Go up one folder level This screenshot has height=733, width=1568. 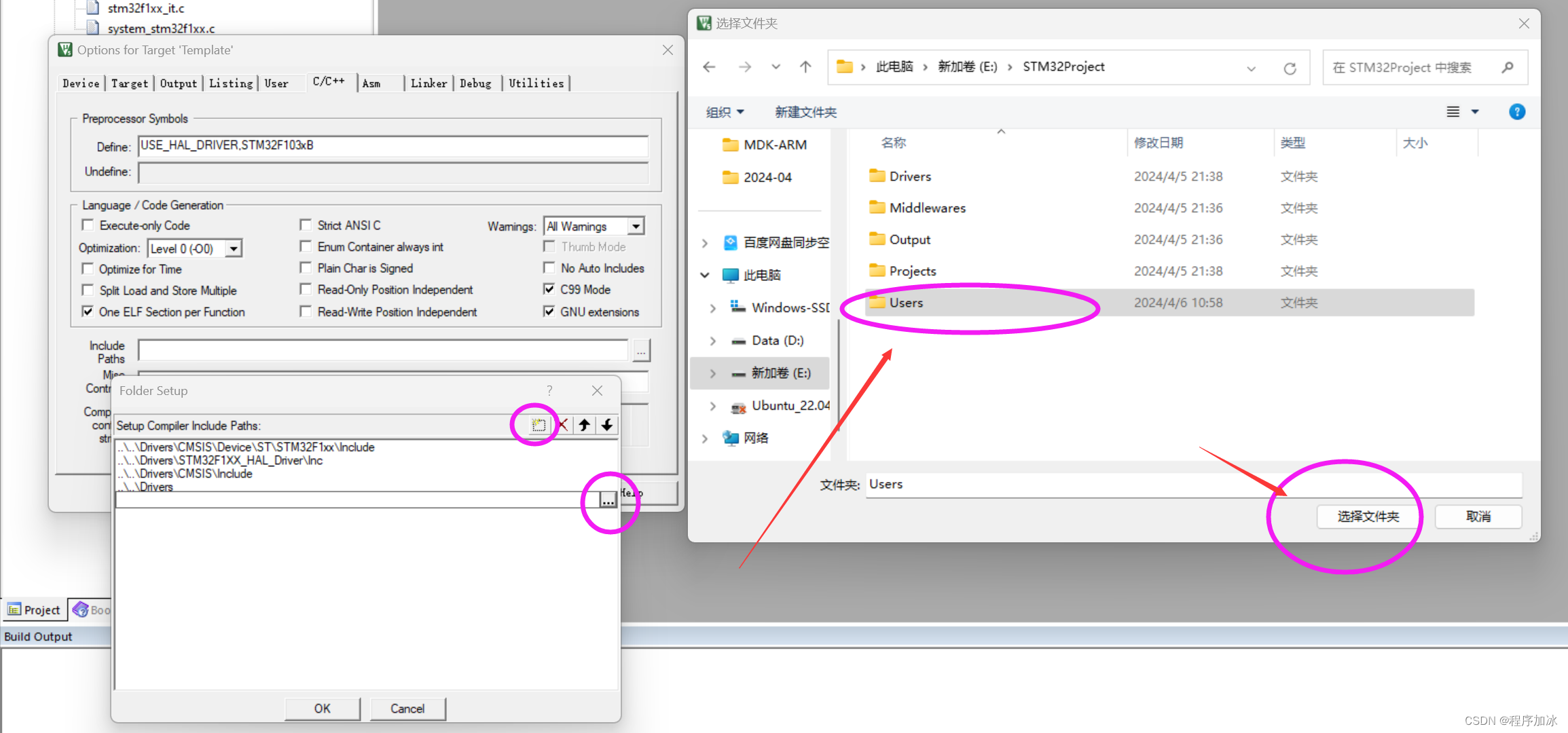(x=805, y=67)
